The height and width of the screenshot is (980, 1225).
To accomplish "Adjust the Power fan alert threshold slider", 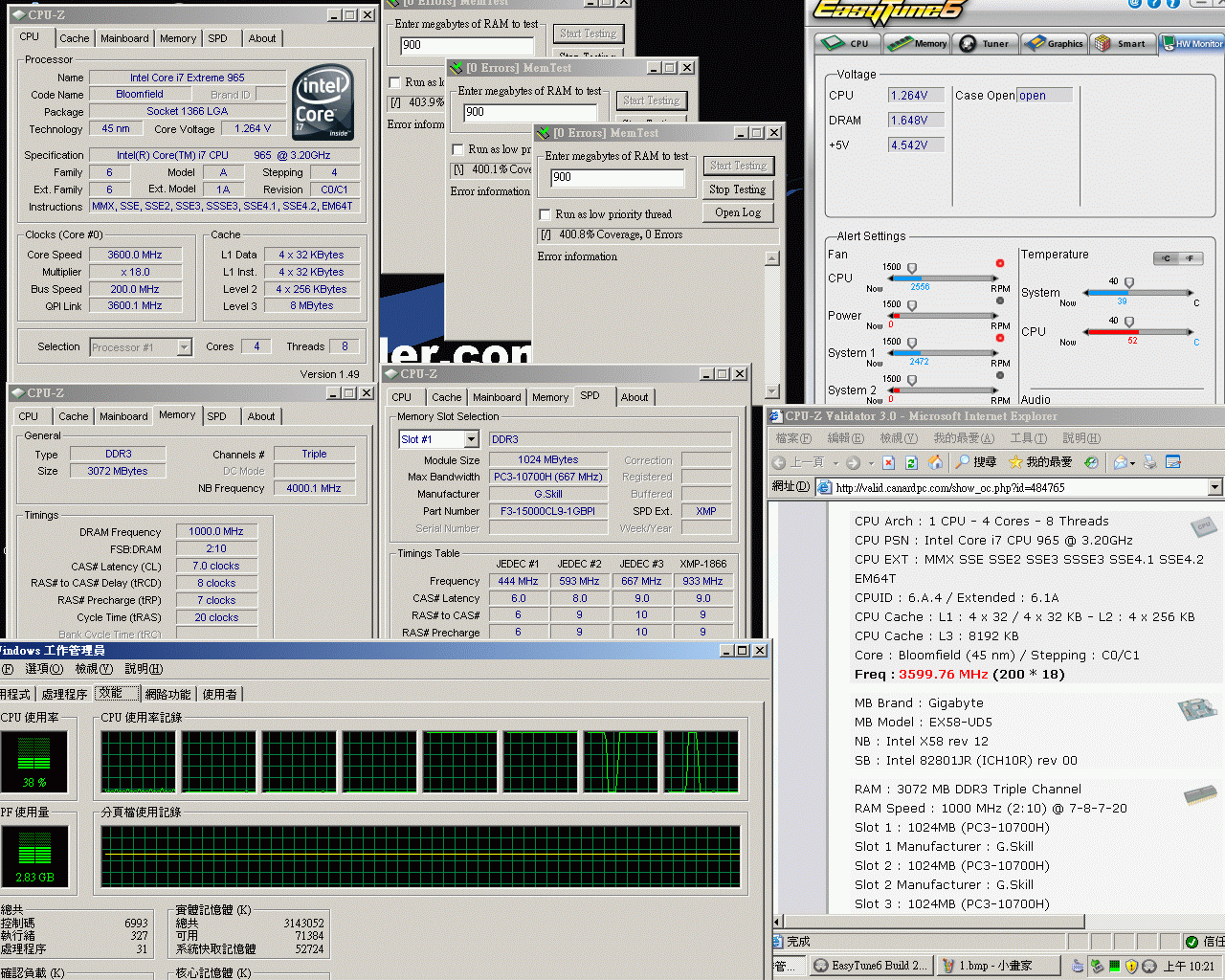I will 912,306.
